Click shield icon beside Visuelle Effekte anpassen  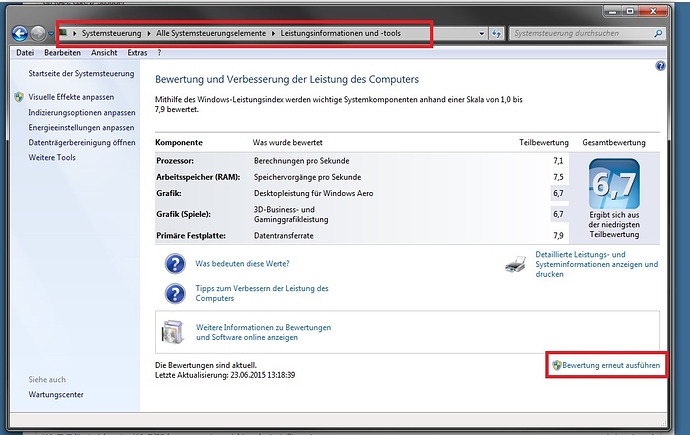(19, 97)
